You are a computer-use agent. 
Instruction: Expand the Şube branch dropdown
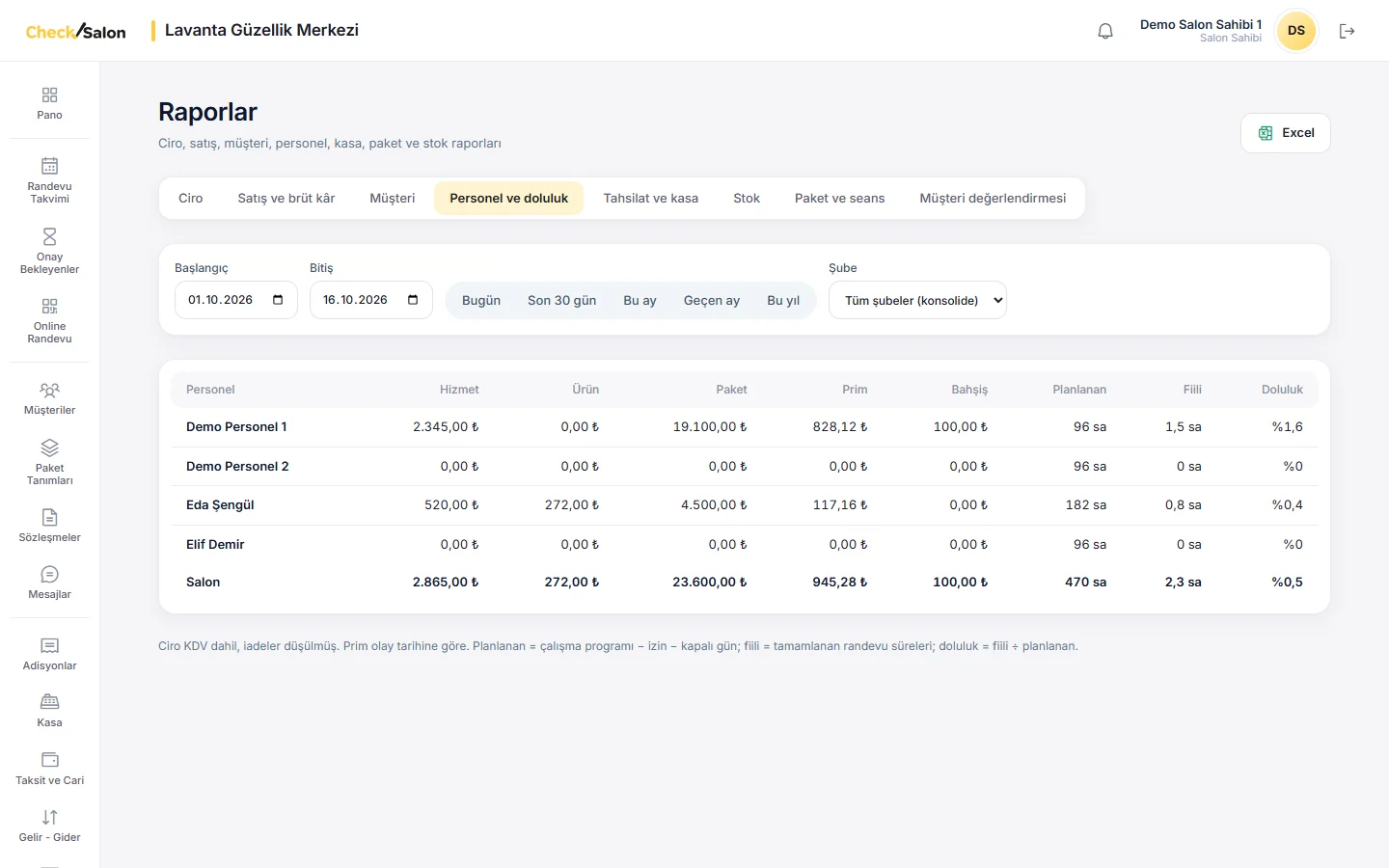click(x=917, y=300)
